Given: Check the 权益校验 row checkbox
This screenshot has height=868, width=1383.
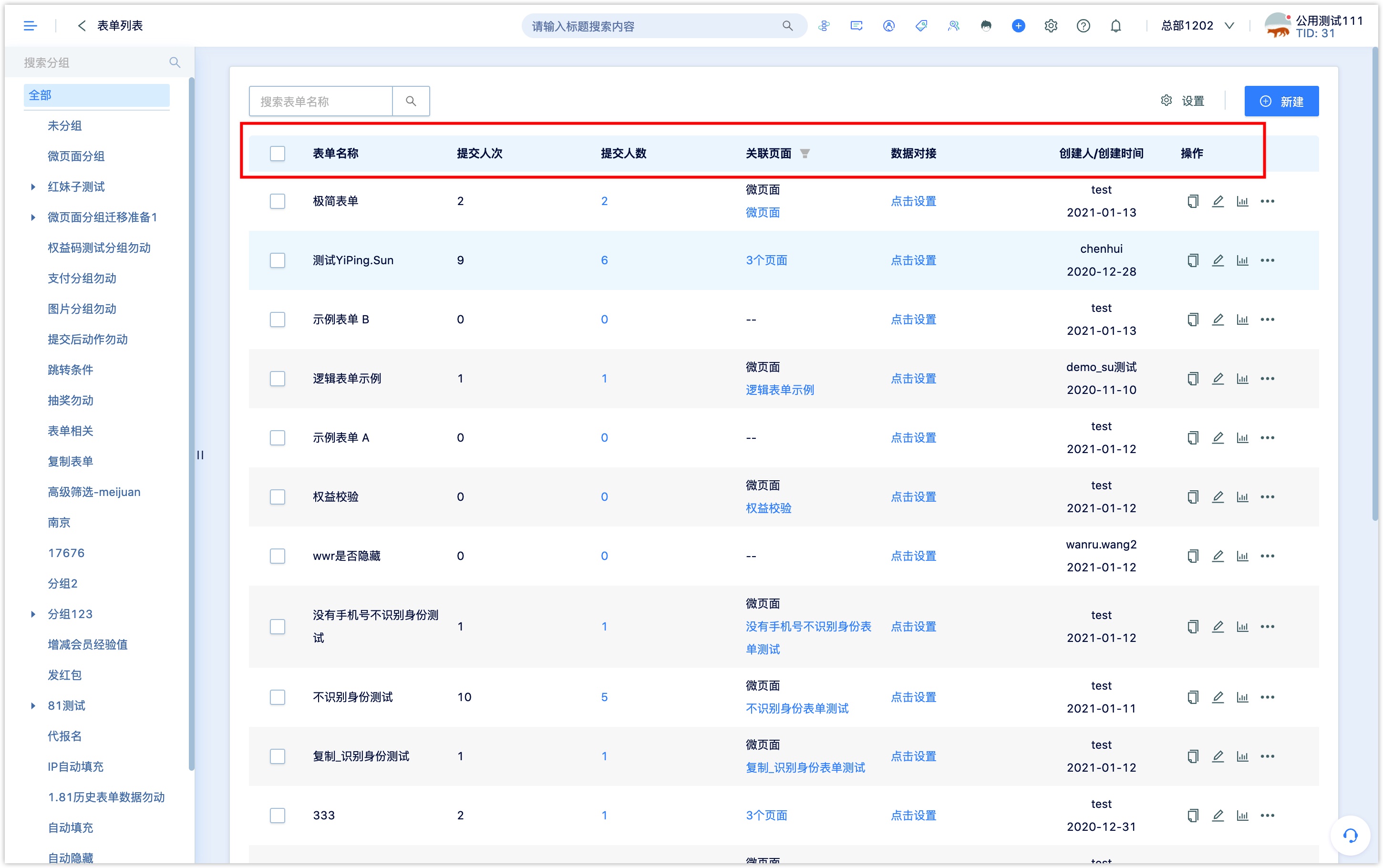Looking at the screenshot, I should click(277, 496).
